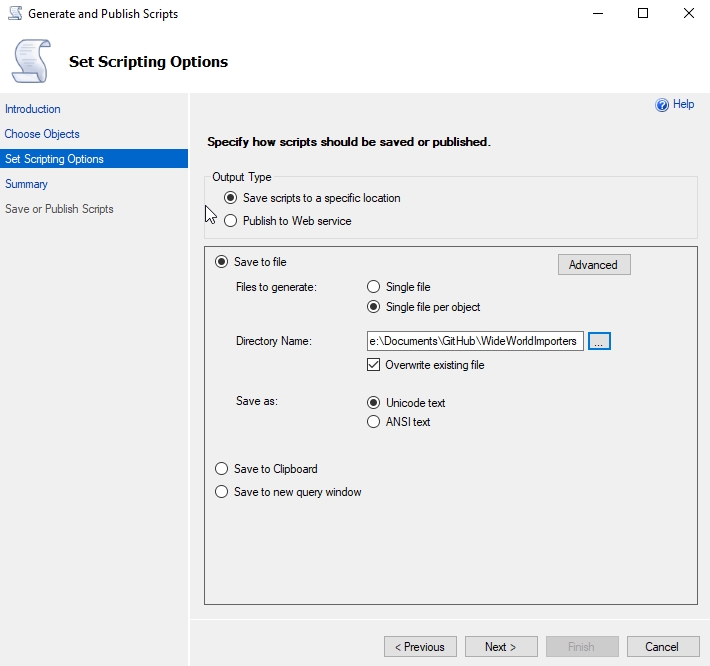This screenshot has height=666, width=710.
Task: Click the scroll icon in the wizard header
Action: [x=31, y=60]
